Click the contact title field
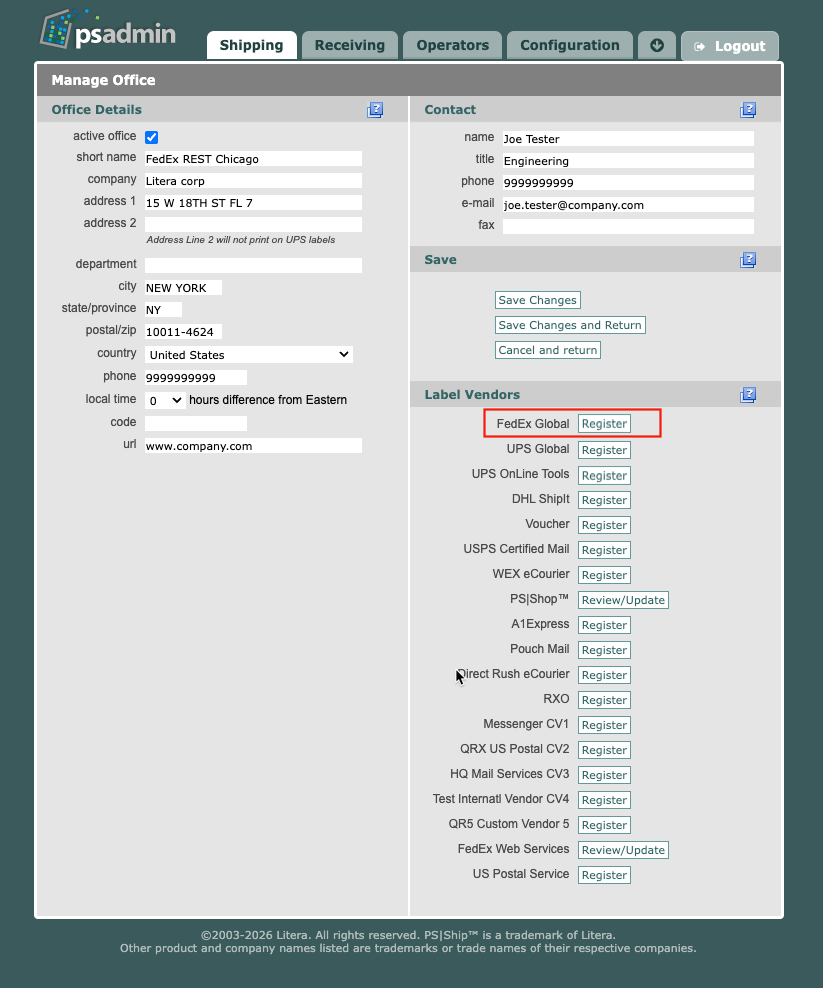 pyautogui.click(x=628, y=161)
